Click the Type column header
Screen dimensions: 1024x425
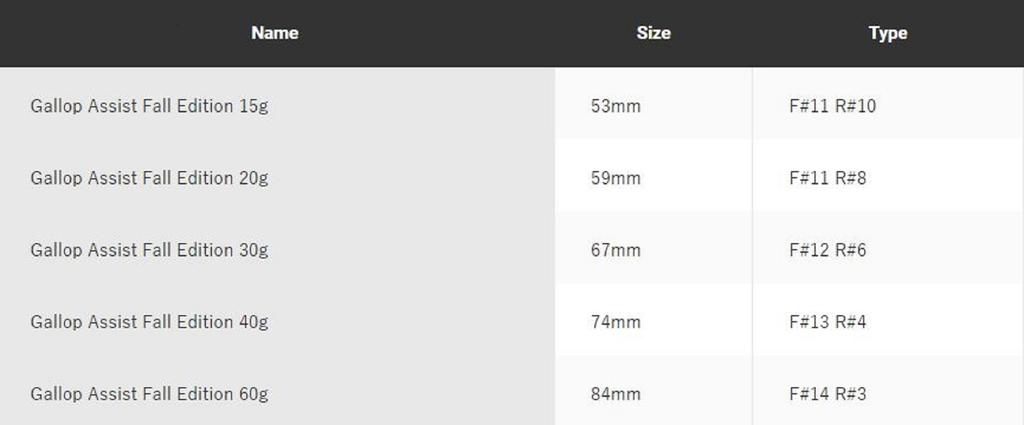887,33
